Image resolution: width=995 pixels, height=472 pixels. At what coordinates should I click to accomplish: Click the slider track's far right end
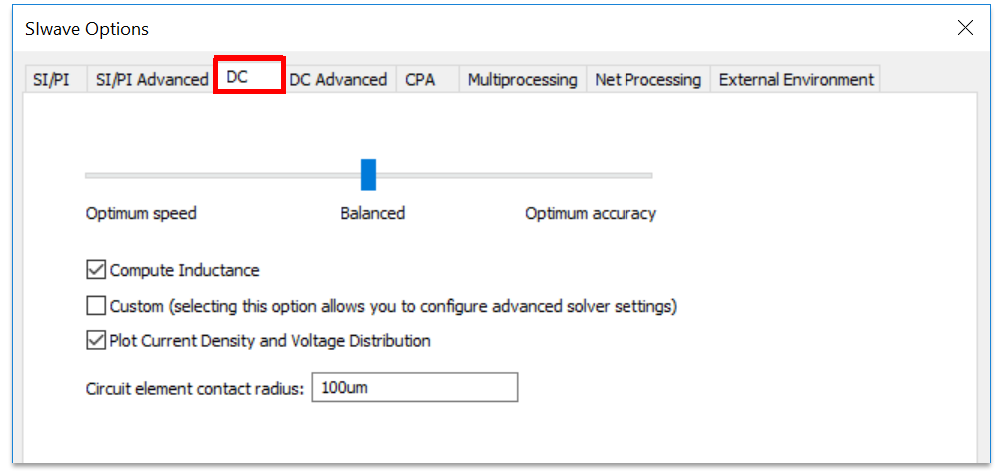point(649,175)
